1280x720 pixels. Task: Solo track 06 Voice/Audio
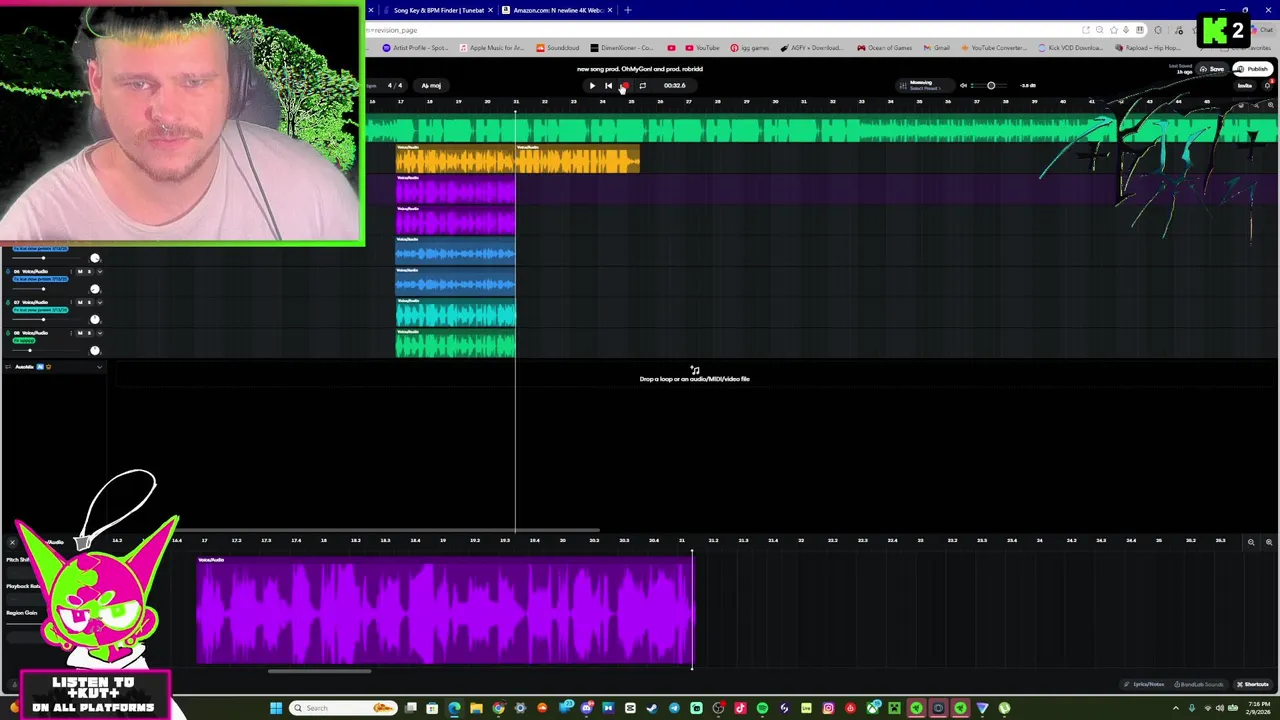[89, 271]
